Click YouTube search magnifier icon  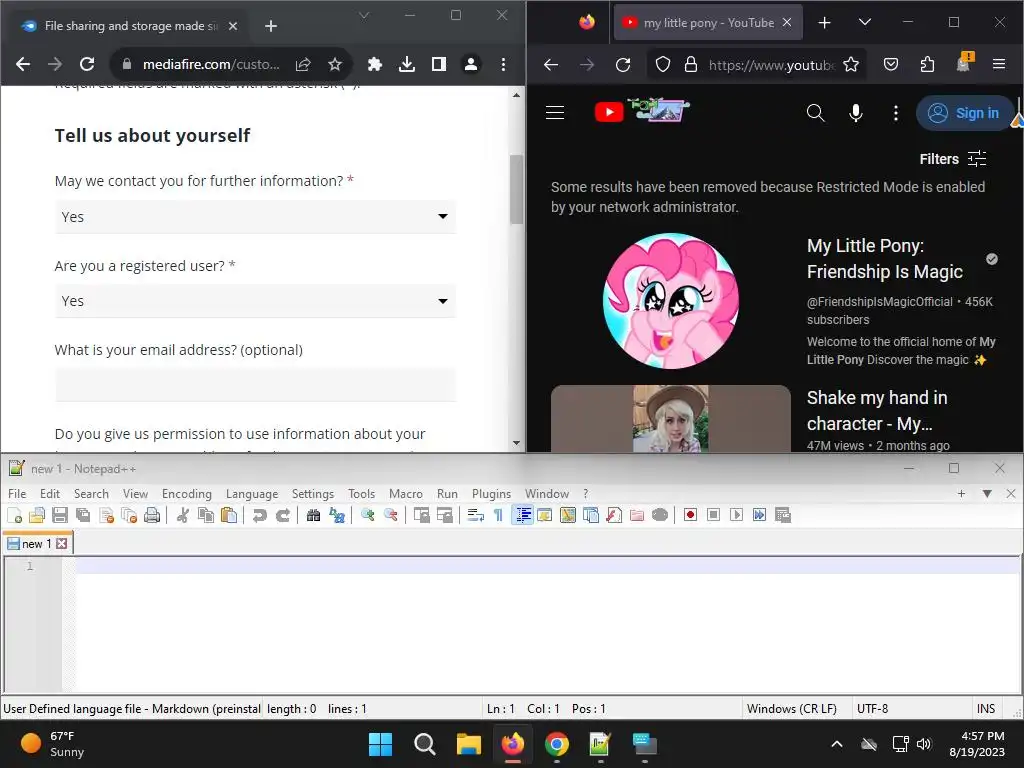[815, 112]
